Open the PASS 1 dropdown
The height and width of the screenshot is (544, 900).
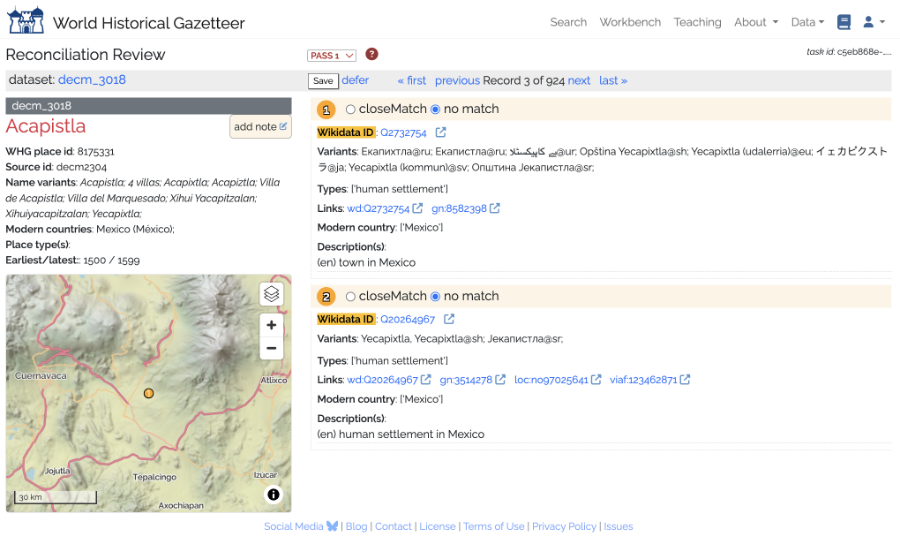pos(332,56)
